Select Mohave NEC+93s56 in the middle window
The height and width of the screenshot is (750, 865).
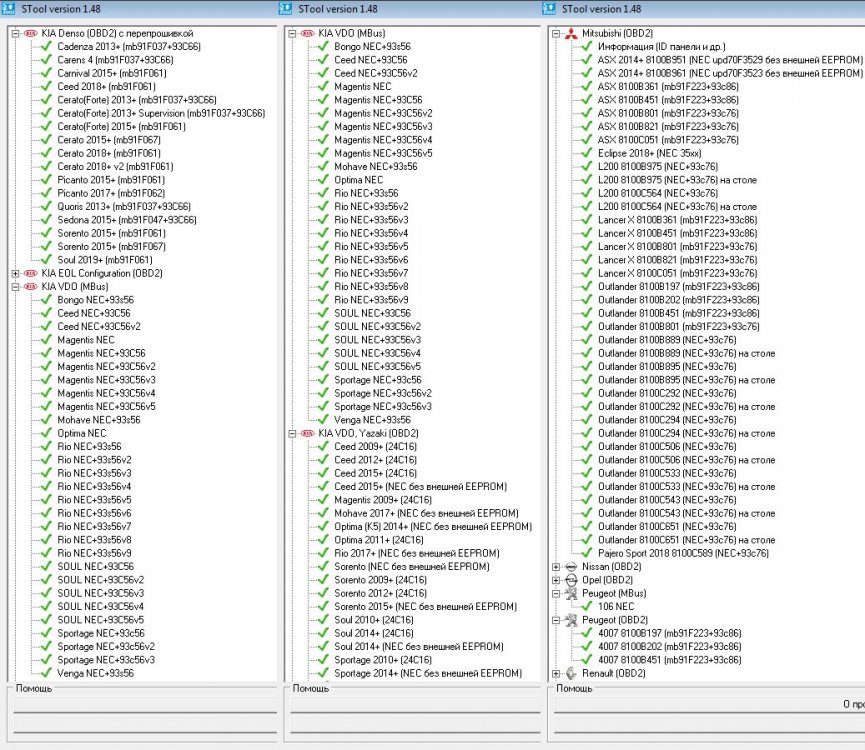click(376, 167)
